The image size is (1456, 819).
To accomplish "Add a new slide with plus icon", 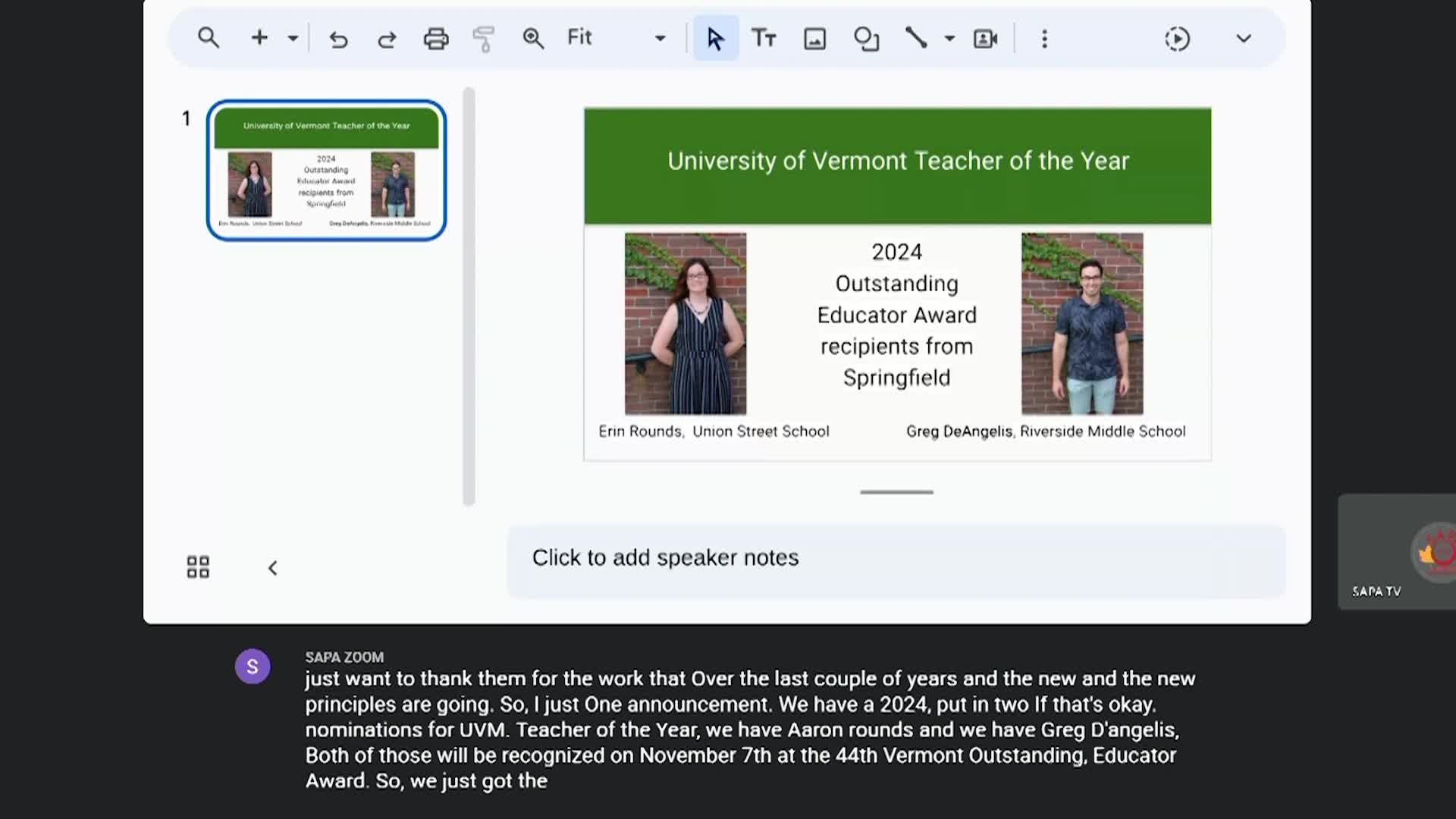I will click(259, 38).
